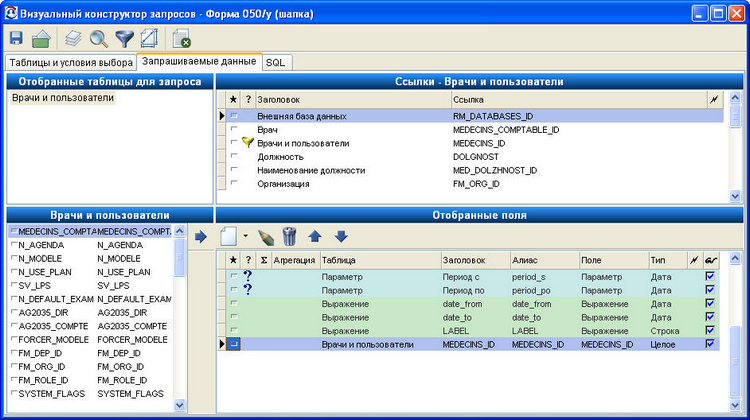Click the star column header in links grid

(233, 99)
